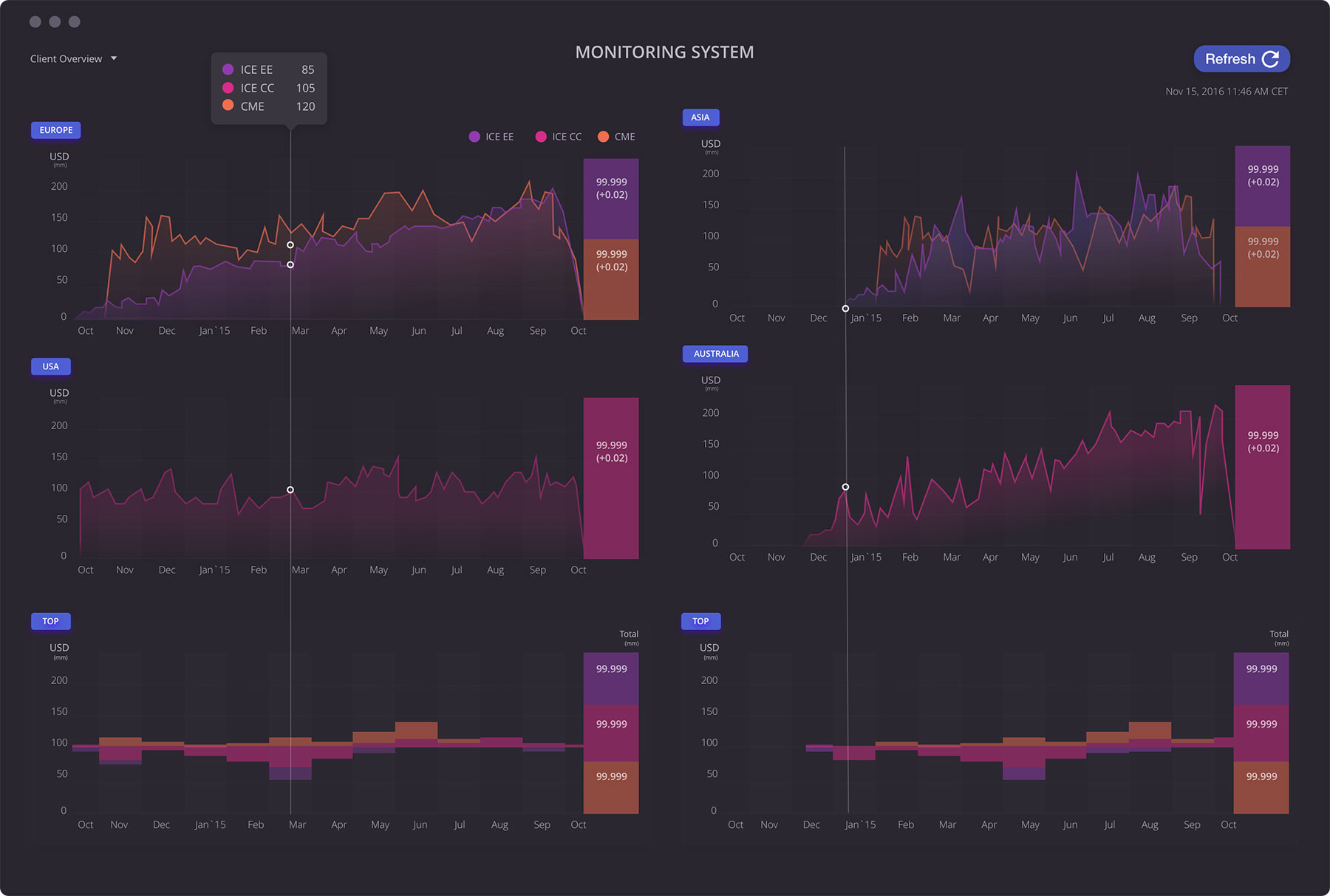Click the left TOP chart label

[50, 621]
